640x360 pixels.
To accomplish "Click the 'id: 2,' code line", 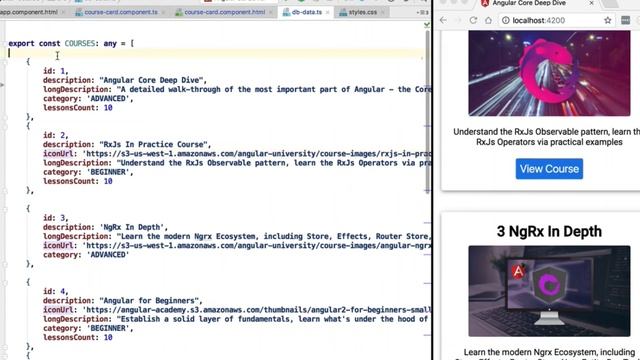I will point(56,135).
